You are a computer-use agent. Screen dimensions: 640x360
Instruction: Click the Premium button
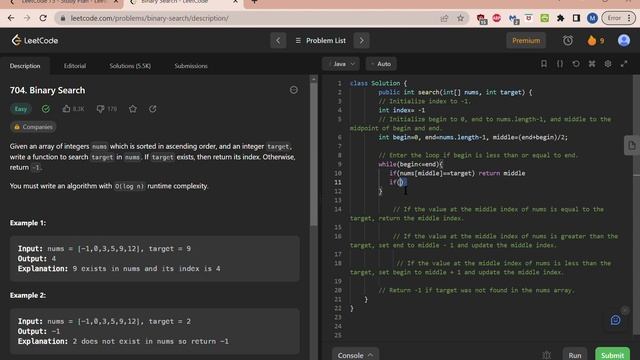click(526, 40)
